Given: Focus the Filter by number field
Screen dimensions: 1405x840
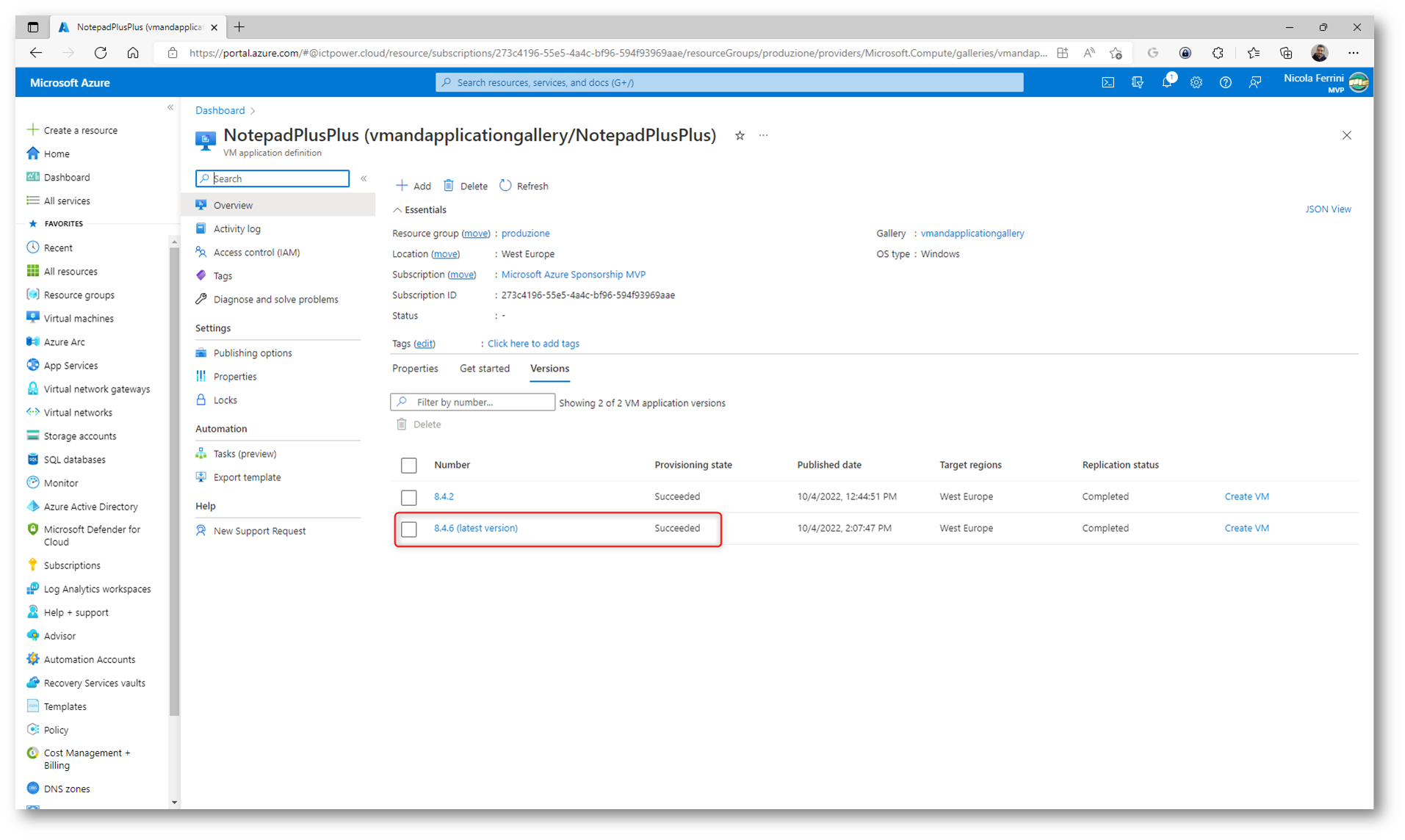Looking at the screenshot, I should (472, 402).
